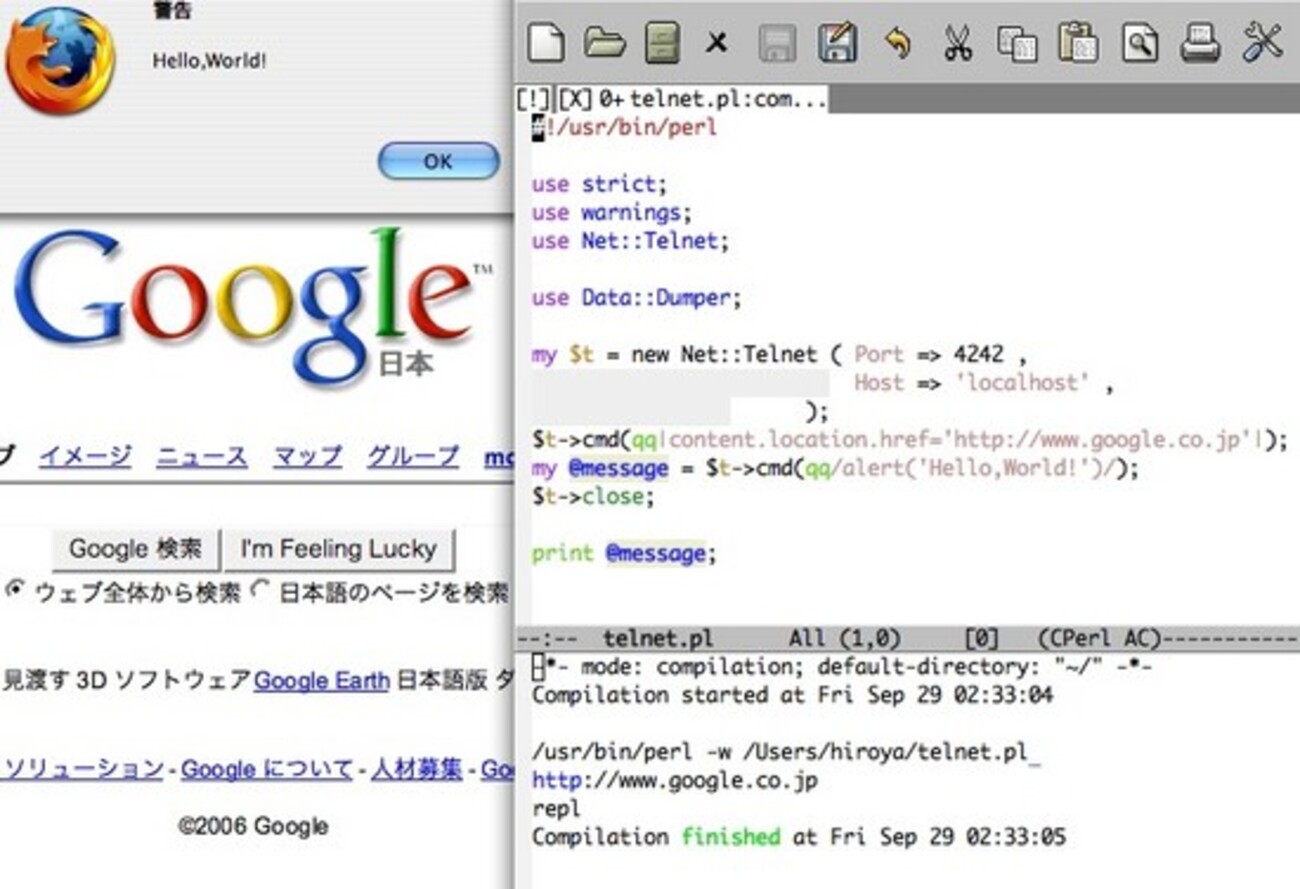Viewport: 1300px width, 889px height.
Task: Click the "print @message;" code line
Action: click(x=624, y=554)
